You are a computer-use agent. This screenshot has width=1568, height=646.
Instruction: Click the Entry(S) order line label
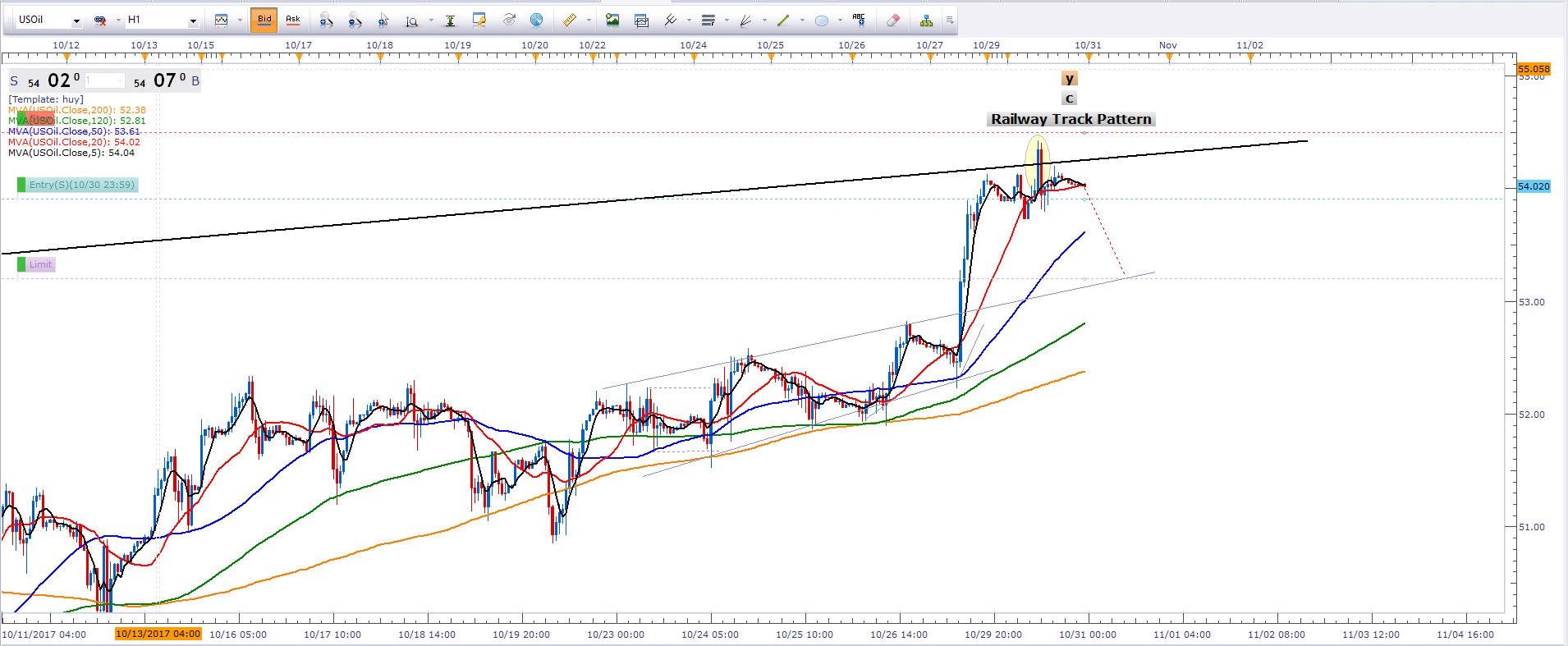(81, 185)
